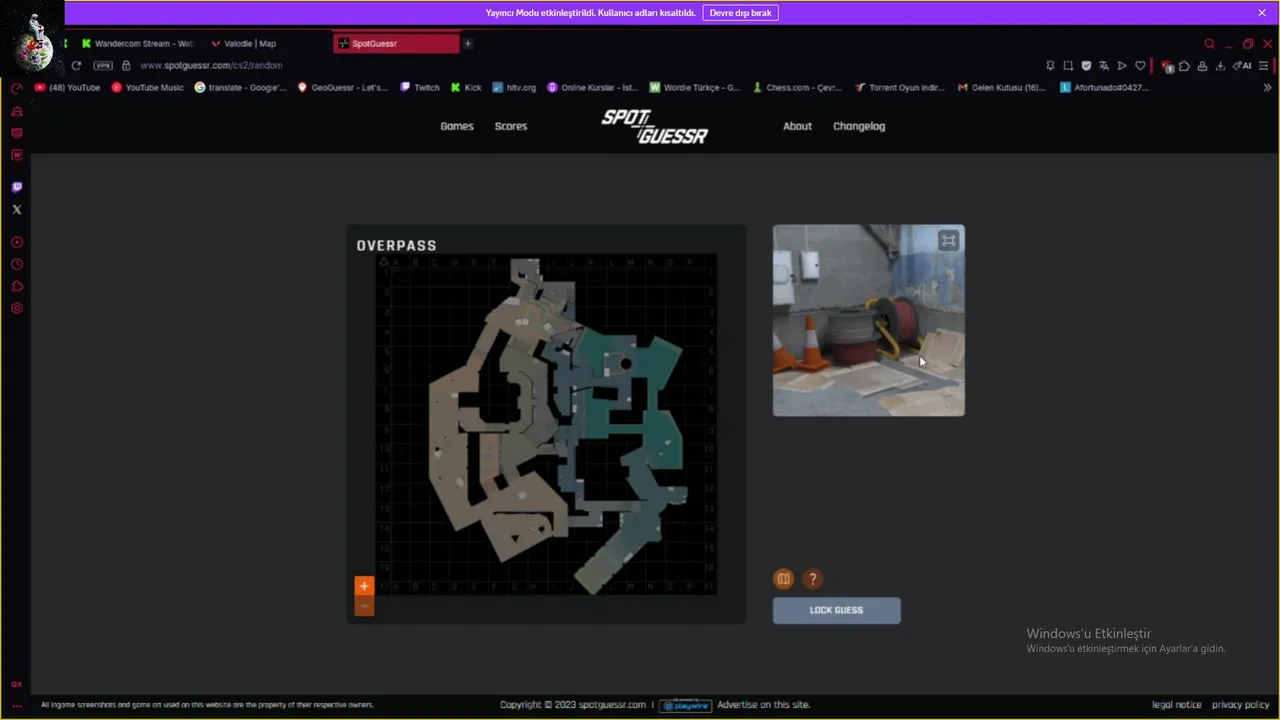
Task: Open the YouTube bookmark
Action: 68,88
